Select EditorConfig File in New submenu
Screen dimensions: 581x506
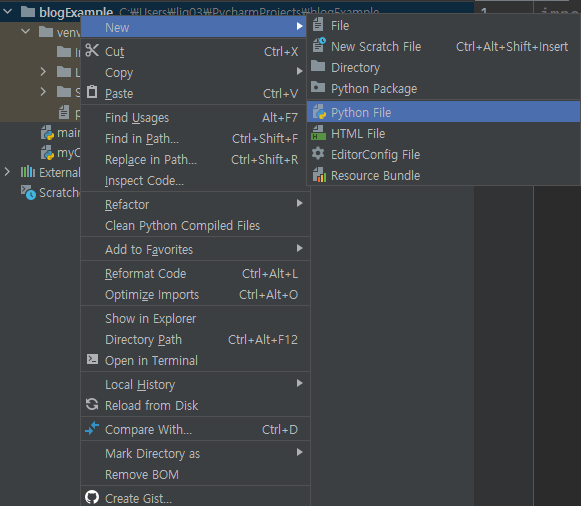point(444,154)
